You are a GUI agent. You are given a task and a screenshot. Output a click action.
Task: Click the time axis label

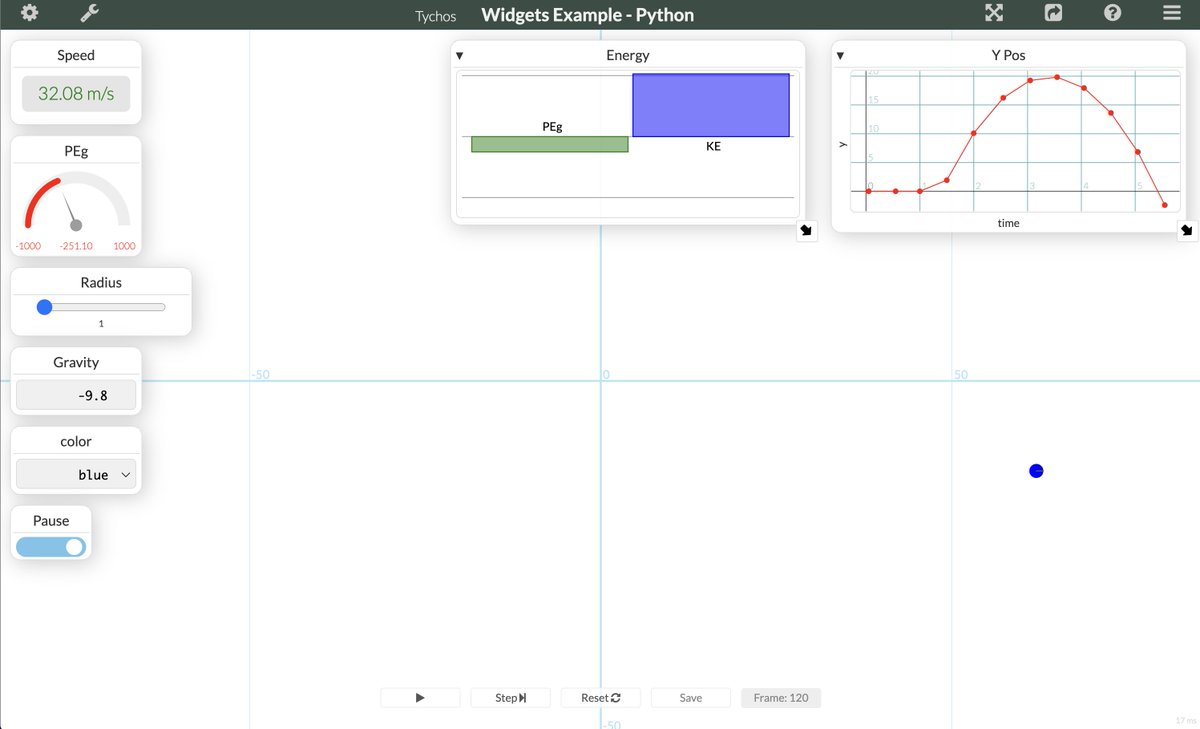1008,223
